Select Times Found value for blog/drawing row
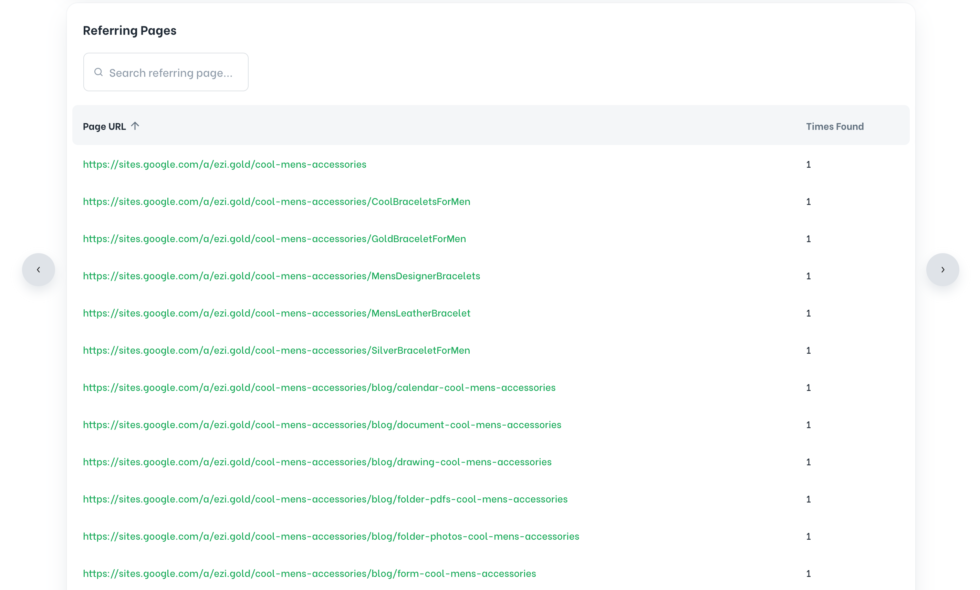The width and height of the screenshot is (980, 590). (808, 462)
